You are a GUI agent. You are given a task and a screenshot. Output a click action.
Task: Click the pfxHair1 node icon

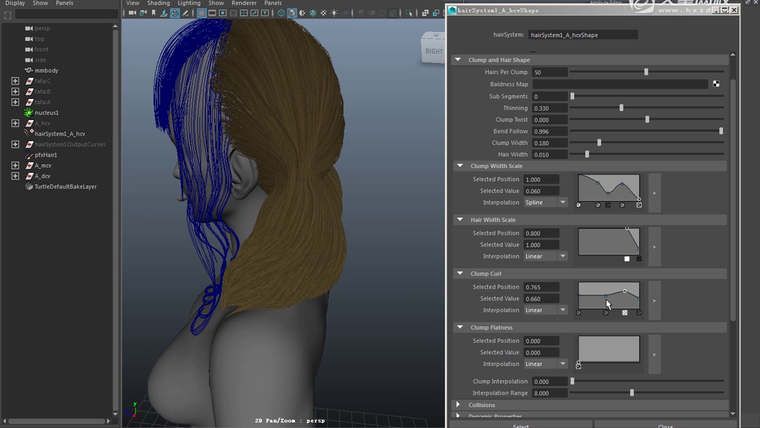[28, 155]
